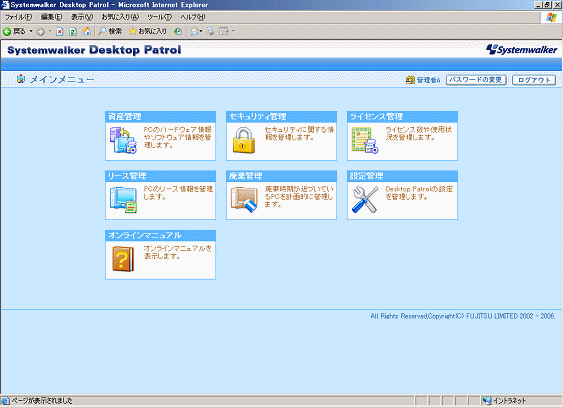
Task: Click the browser Forward arrow button
Action: [x=40, y=32]
